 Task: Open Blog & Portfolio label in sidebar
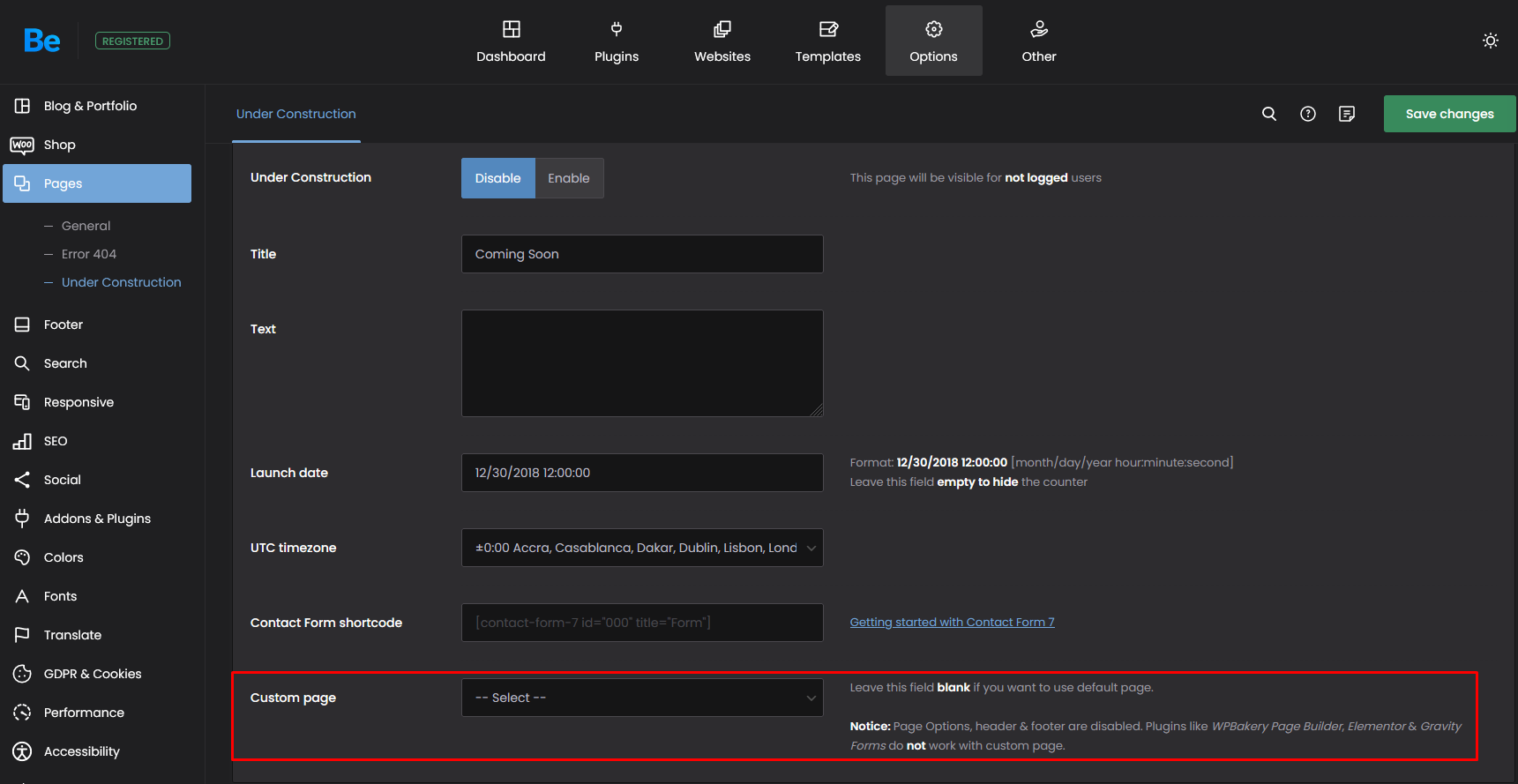coord(91,106)
